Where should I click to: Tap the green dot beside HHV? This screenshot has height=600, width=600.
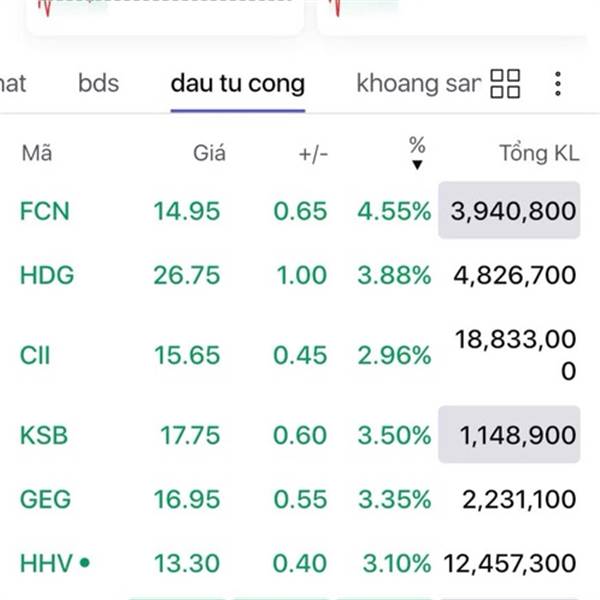pyautogui.click(x=85, y=562)
